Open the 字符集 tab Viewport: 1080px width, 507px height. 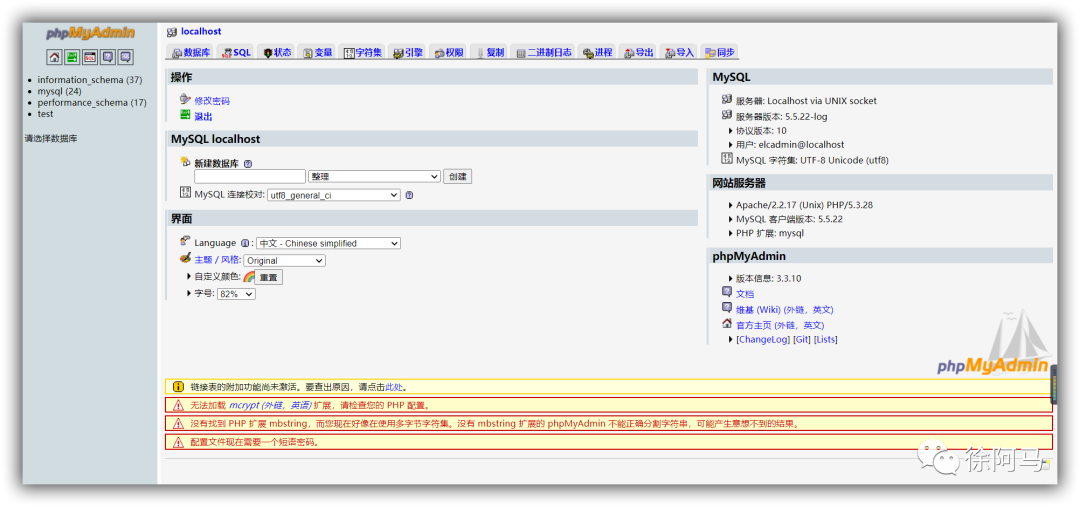pyautogui.click(x=362, y=52)
